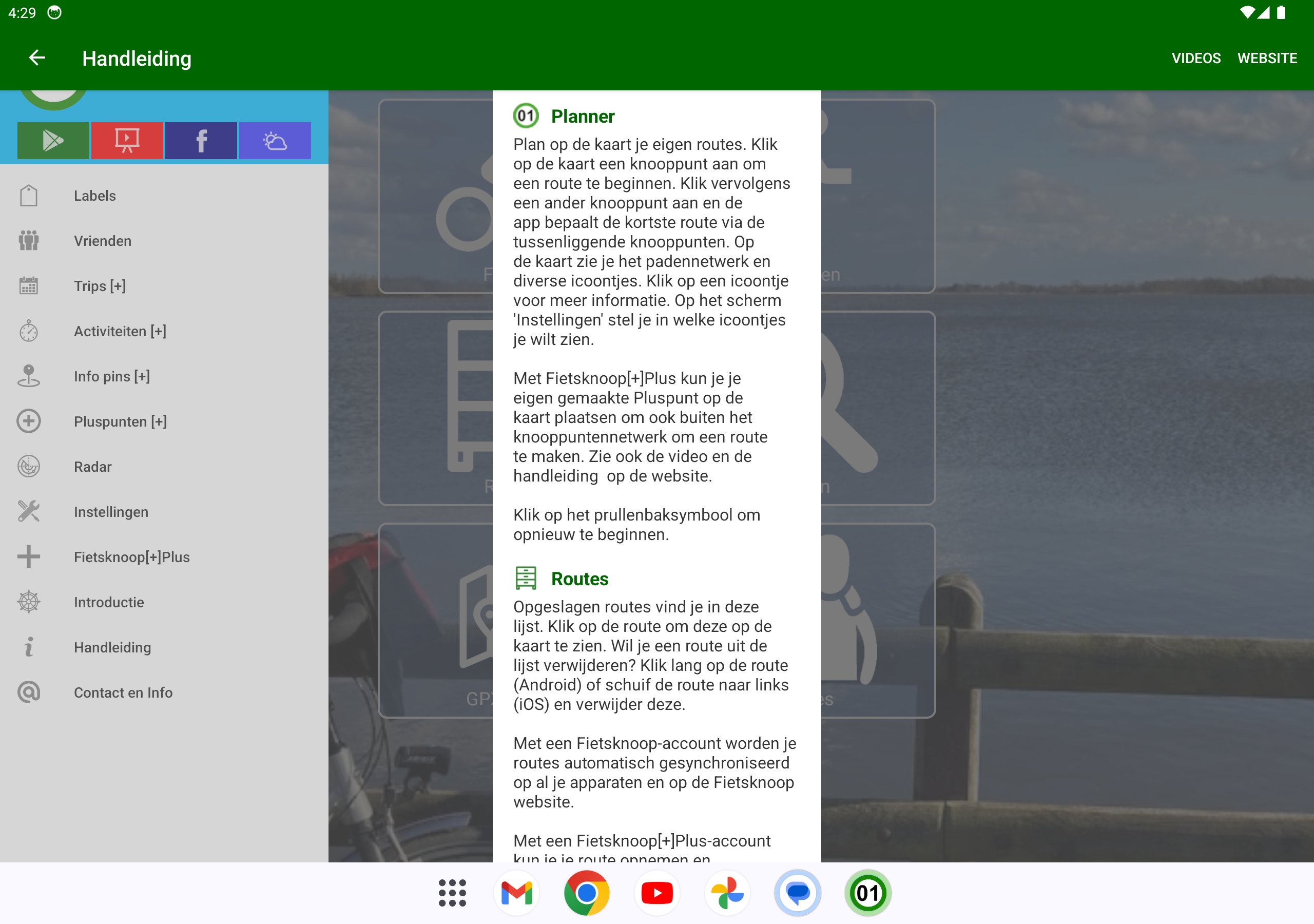This screenshot has height=924, width=1314.
Task: Open the Facebook icon button
Action: 201,140
